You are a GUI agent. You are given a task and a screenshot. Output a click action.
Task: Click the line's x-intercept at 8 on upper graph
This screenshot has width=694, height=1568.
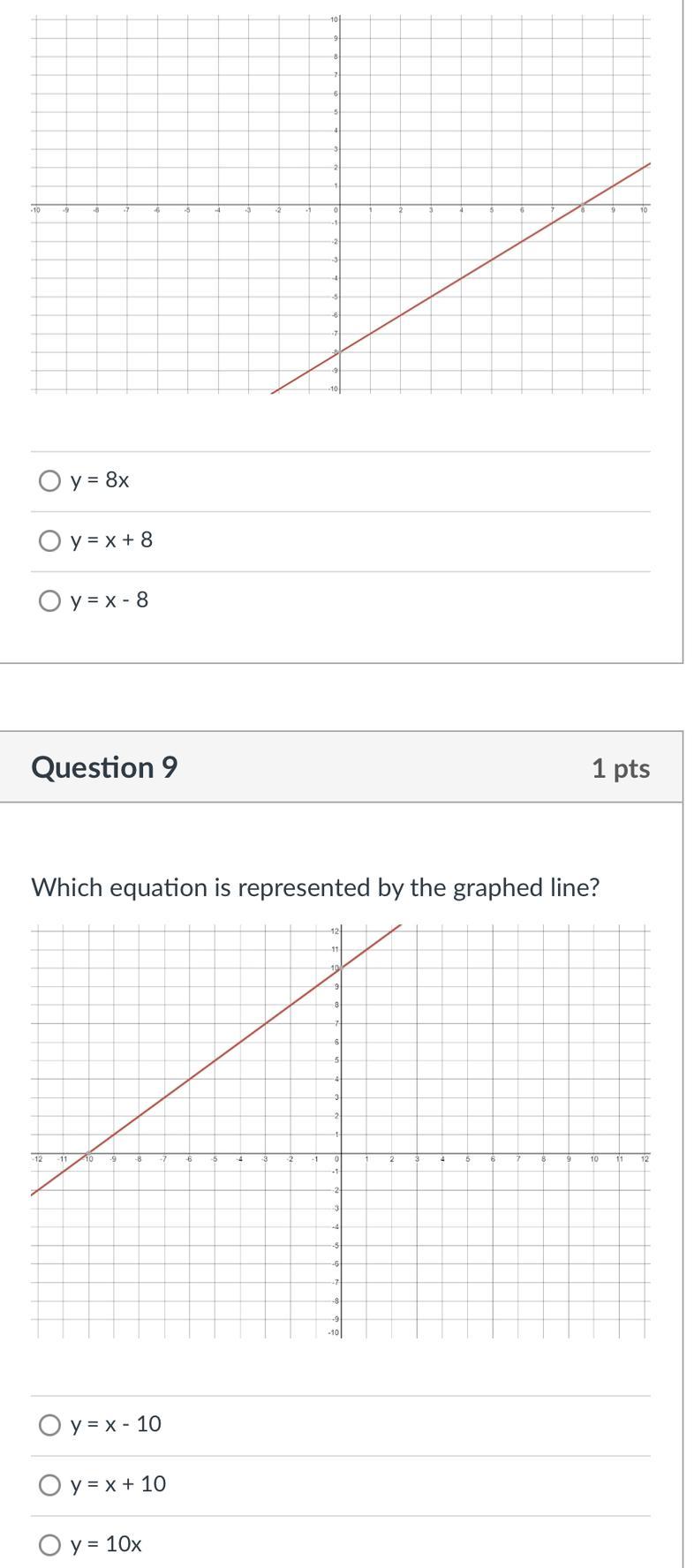(583, 205)
